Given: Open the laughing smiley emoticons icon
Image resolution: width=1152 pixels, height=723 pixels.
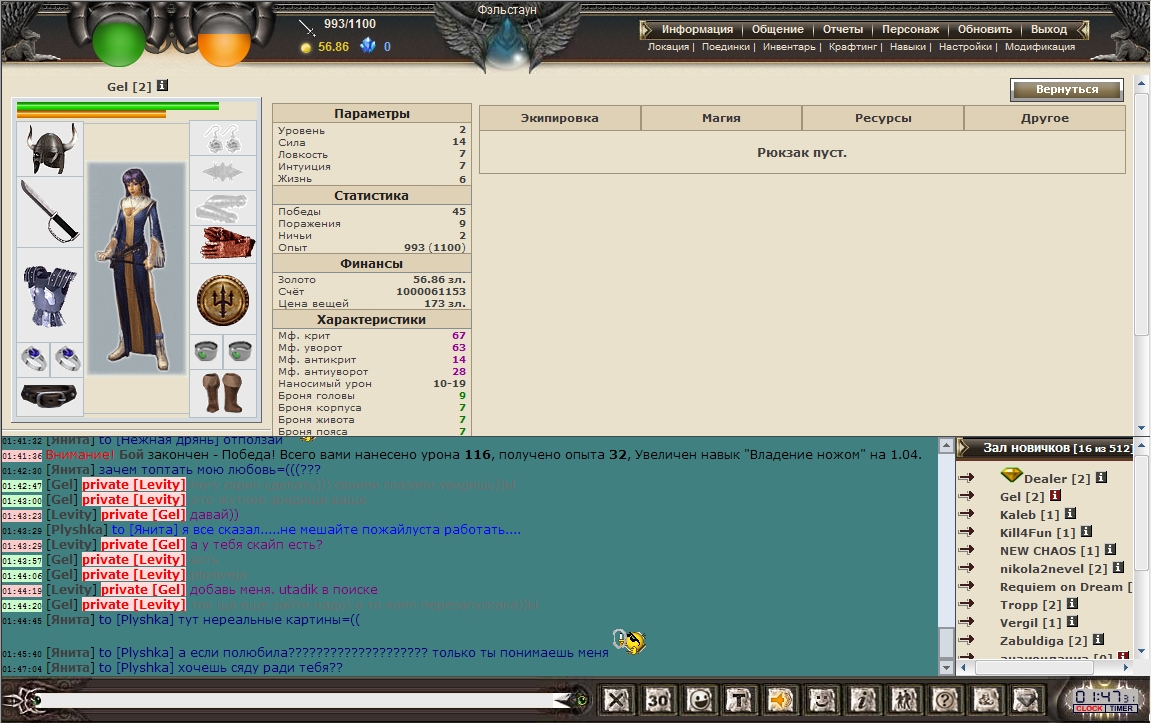Looking at the screenshot, I should [699, 700].
